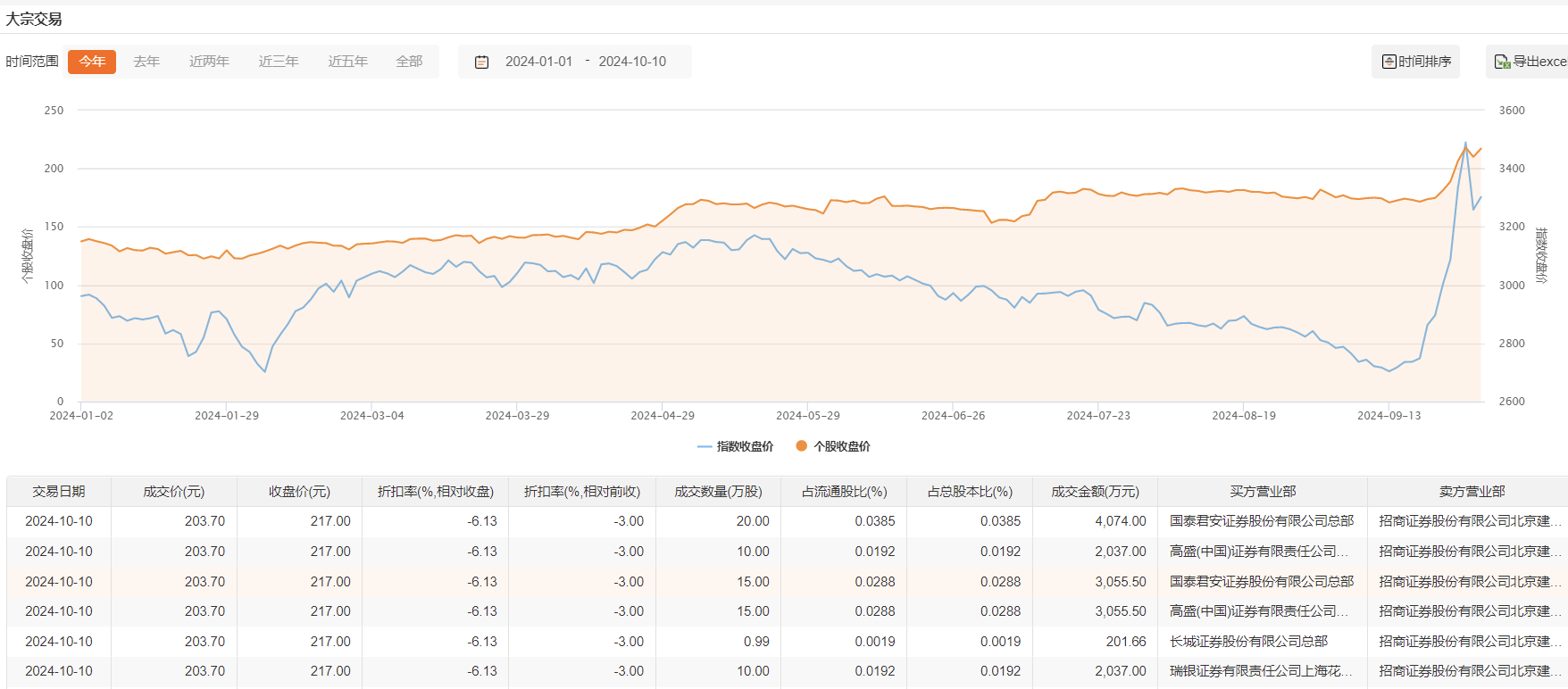This screenshot has height=689, width=1568.
Task: Toggle the 个股收盘价 legend series
Action: click(x=832, y=446)
